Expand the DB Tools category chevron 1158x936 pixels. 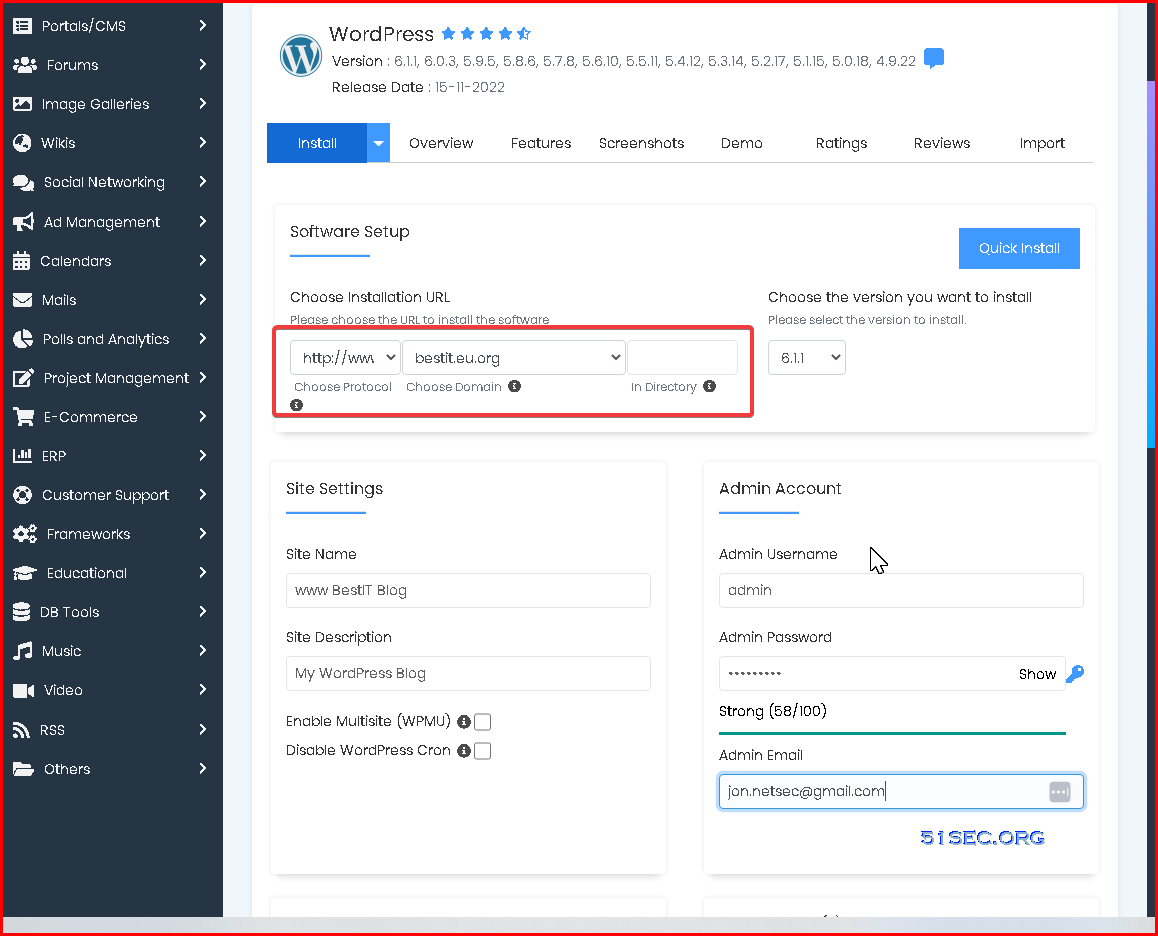(x=202, y=612)
